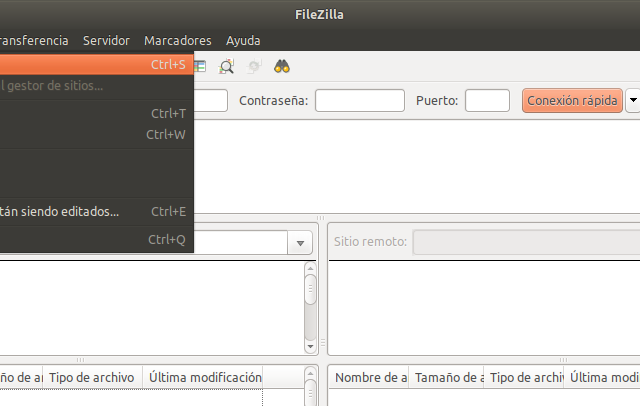Sort remote files by Tamaño de archivo column
640x406 pixels.
pyautogui.click(x=446, y=377)
